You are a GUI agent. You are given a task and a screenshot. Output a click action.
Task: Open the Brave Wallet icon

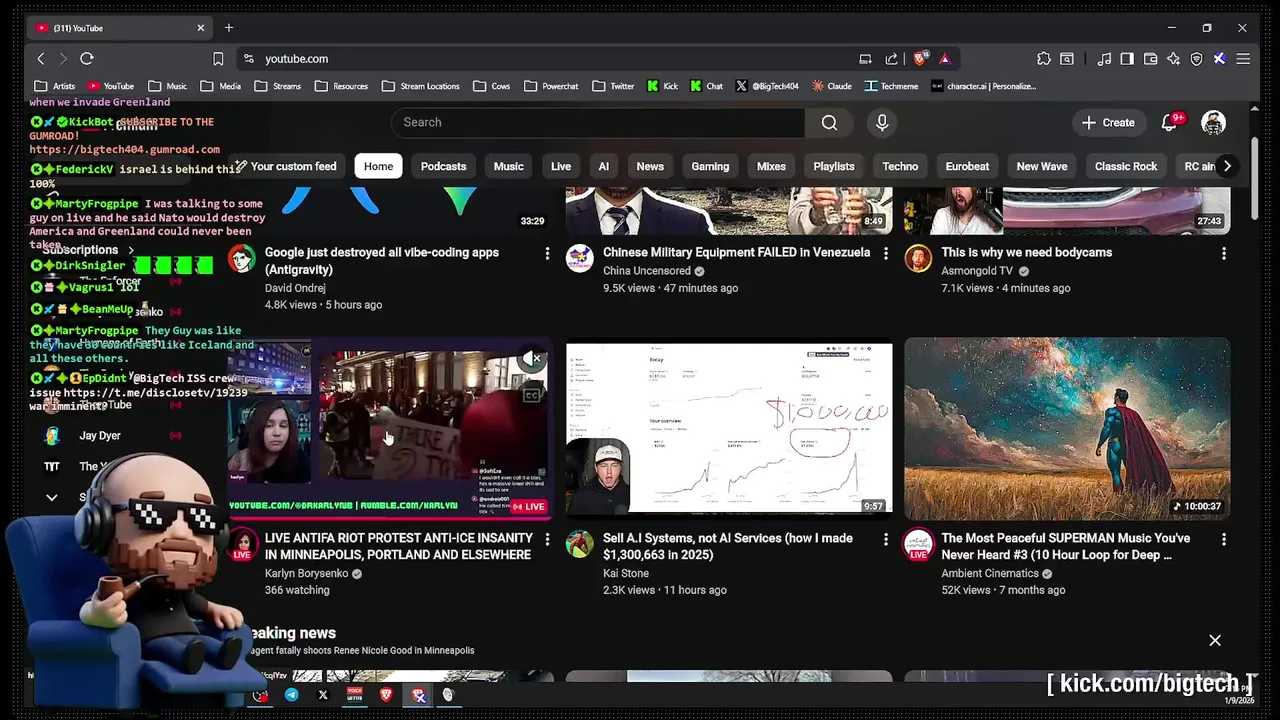tap(1150, 59)
